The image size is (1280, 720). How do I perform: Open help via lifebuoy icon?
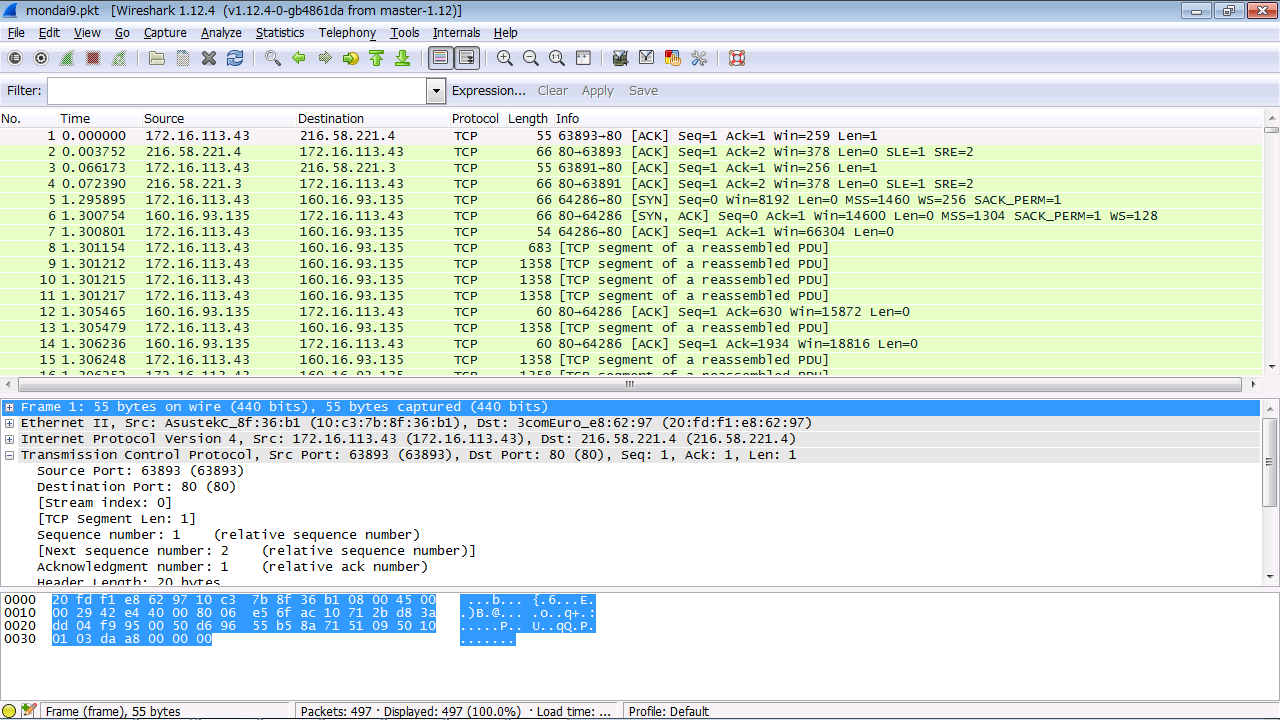[737, 58]
